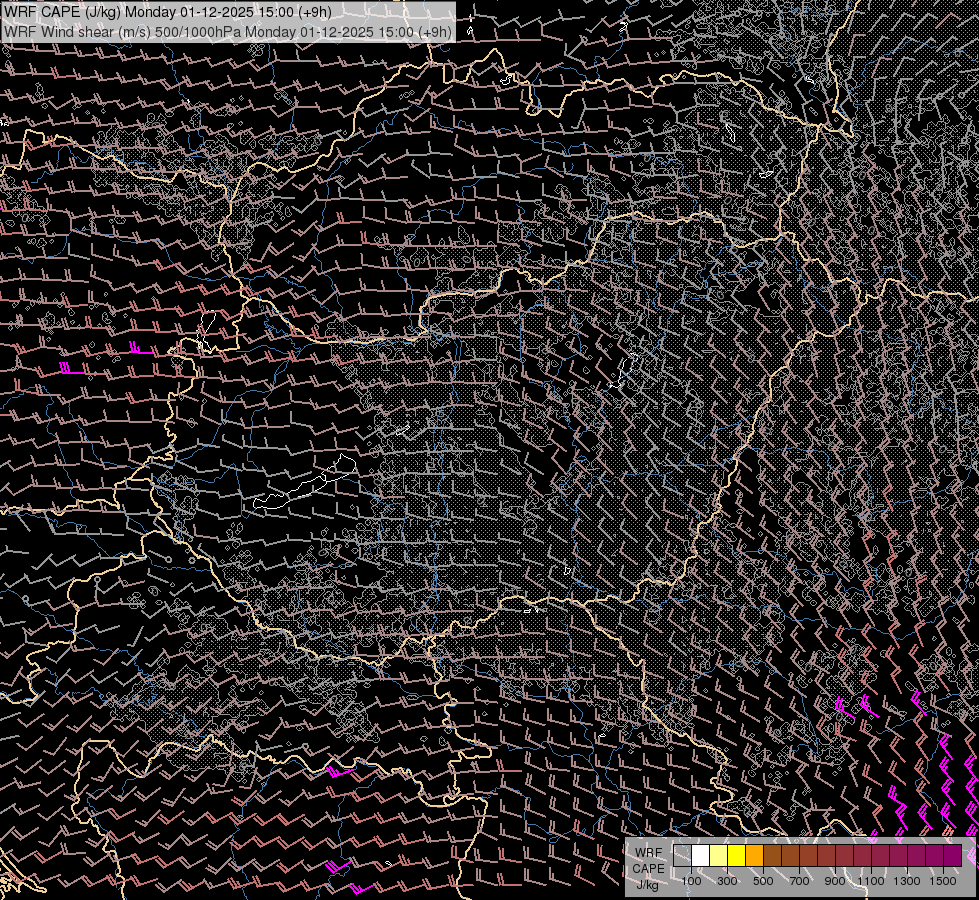The height and width of the screenshot is (900, 979).
Task: Select the 500 value under the color bar
Action: pos(763,881)
